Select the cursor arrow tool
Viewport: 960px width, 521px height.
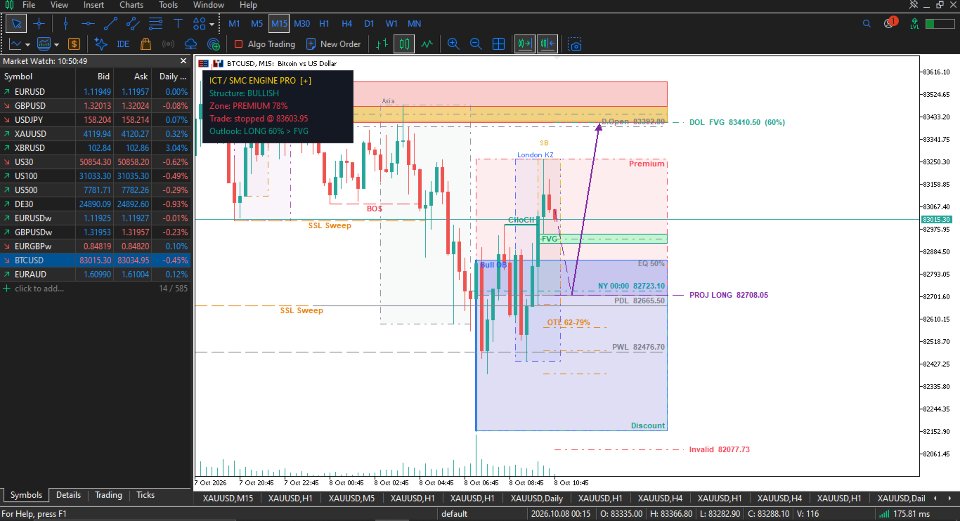point(17,24)
